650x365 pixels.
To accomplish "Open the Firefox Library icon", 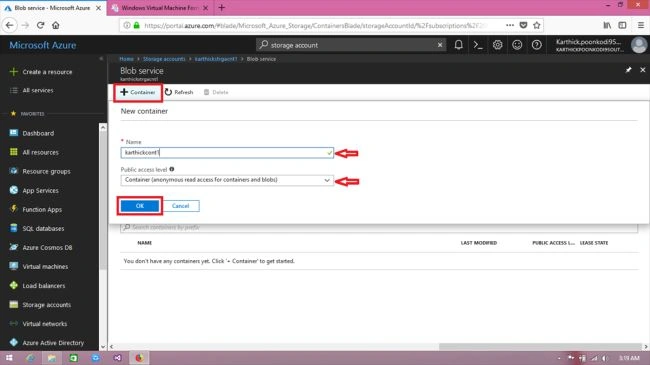I will click(x=607, y=25).
